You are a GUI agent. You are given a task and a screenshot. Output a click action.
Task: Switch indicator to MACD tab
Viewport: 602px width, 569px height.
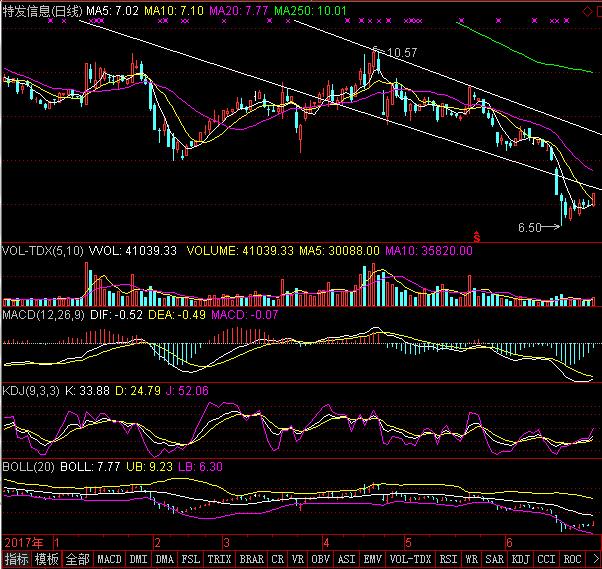(109, 559)
